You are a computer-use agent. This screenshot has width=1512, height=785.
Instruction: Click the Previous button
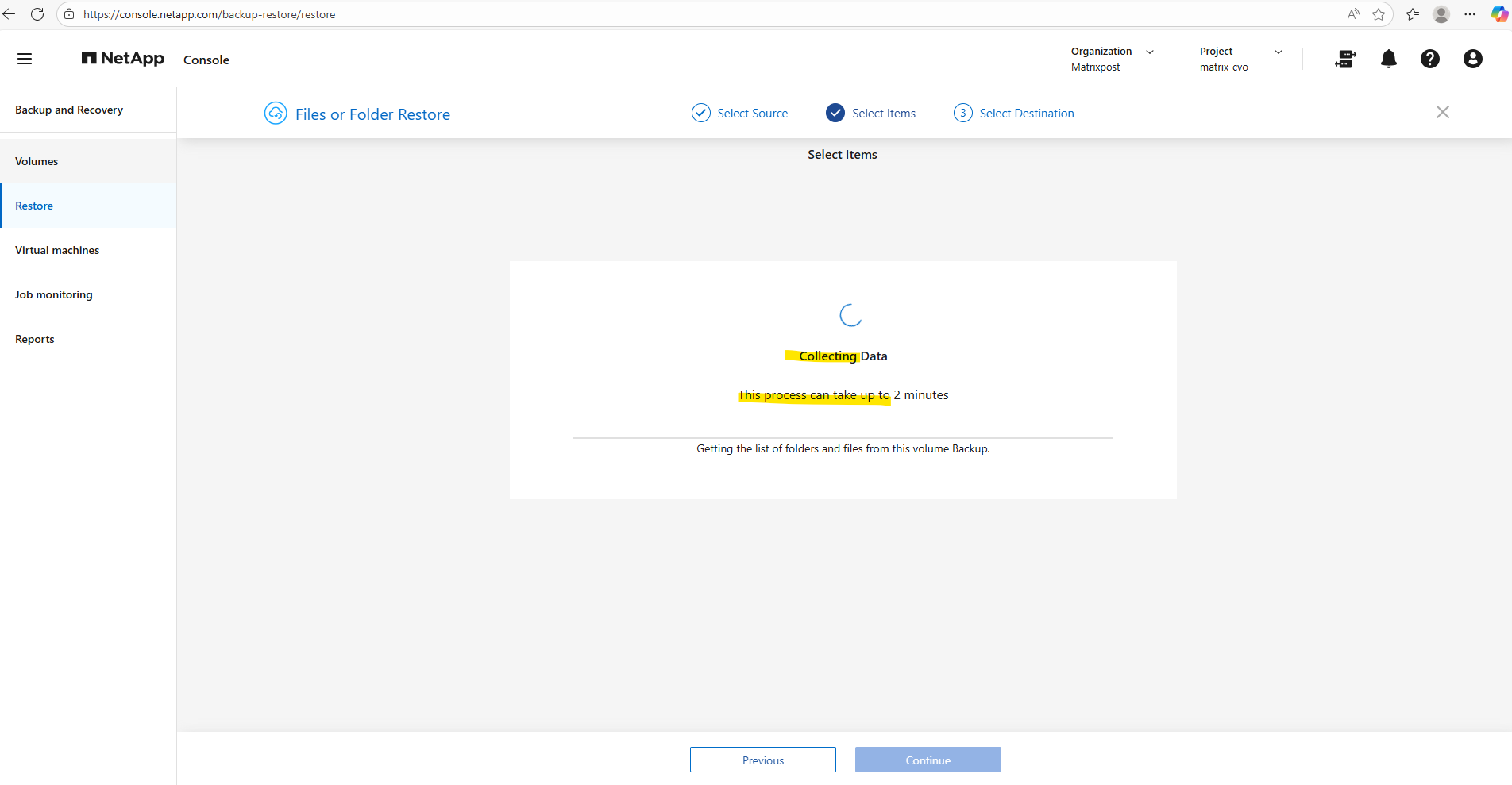click(763, 760)
